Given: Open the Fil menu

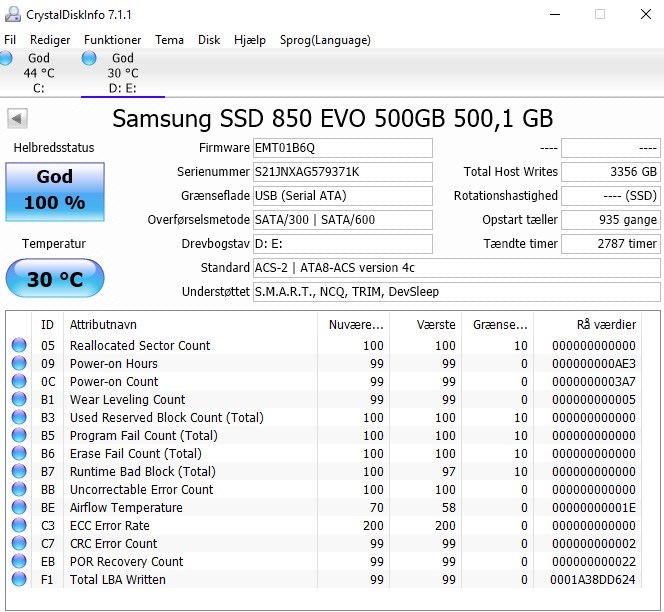Looking at the screenshot, I should point(10,40).
